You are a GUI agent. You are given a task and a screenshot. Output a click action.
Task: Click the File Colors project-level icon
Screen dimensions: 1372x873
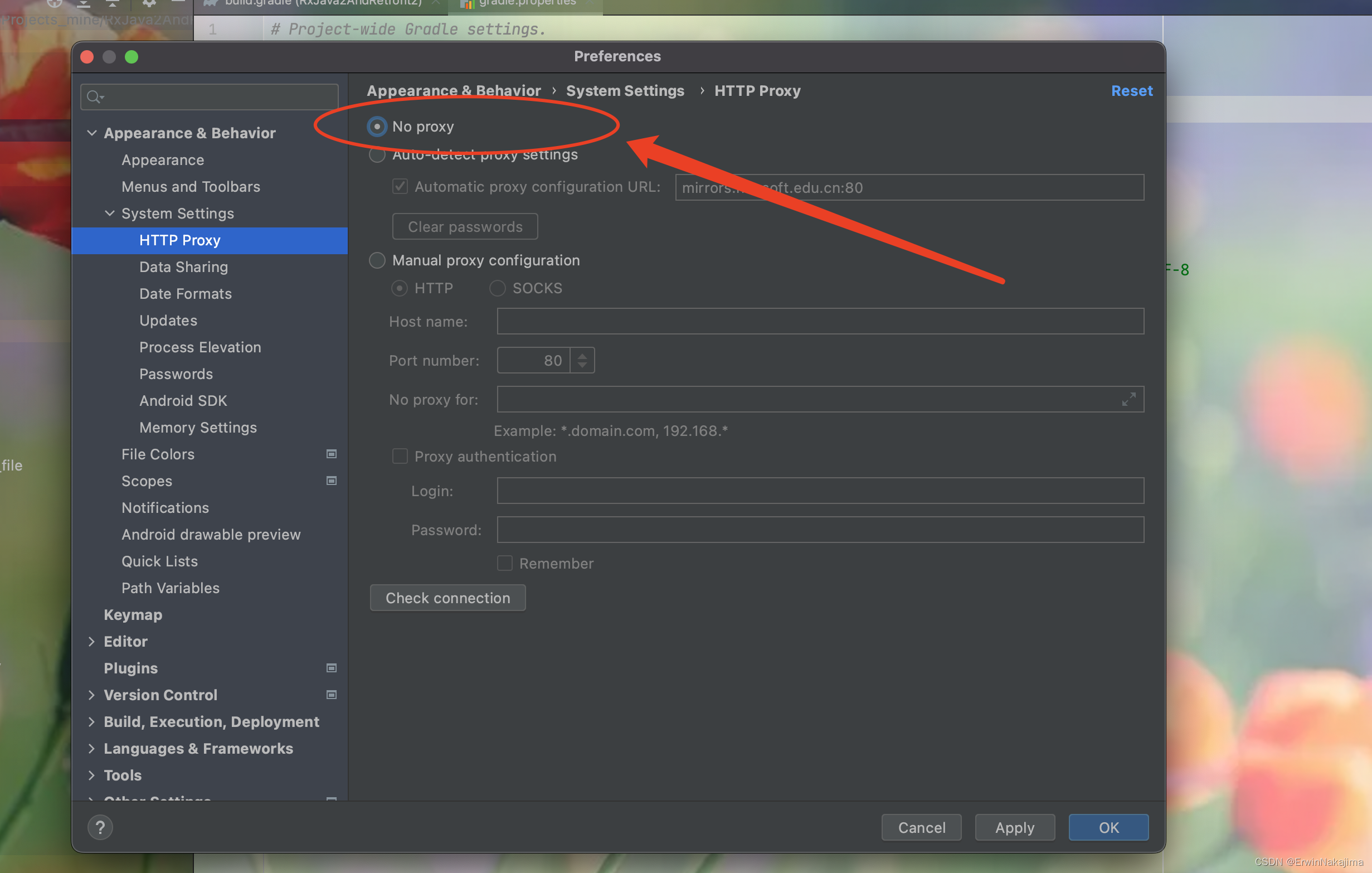(331, 454)
